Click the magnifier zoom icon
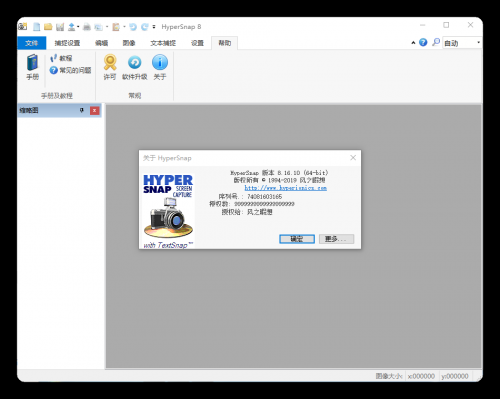This screenshot has height=399, width=500. click(x=436, y=42)
